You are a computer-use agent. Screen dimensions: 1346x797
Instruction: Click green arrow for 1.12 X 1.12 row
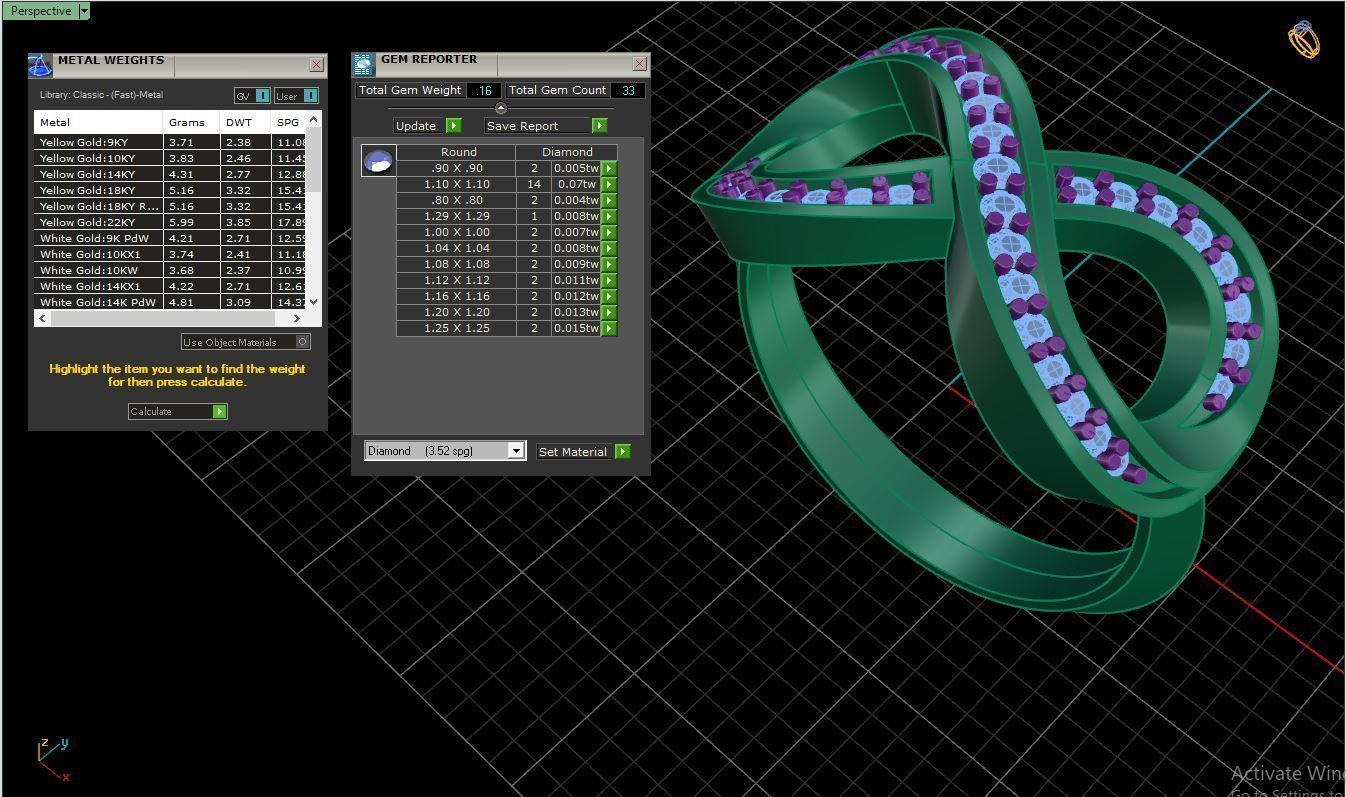[x=608, y=281]
